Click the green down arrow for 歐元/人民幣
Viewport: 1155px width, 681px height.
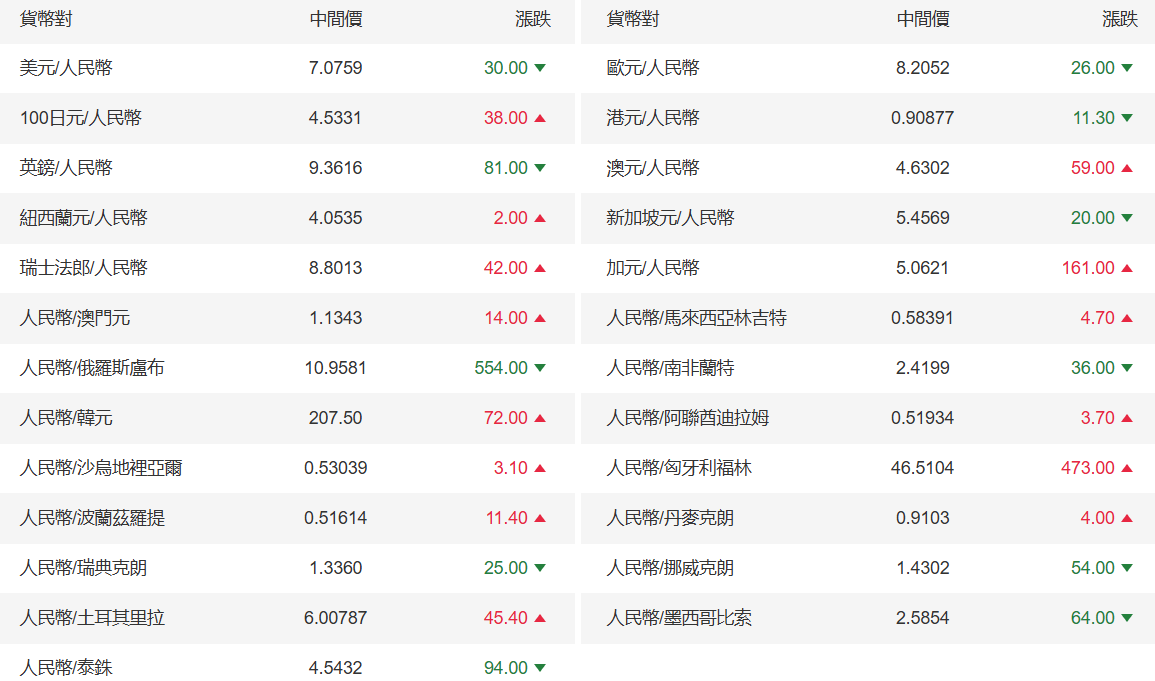pos(1127,68)
